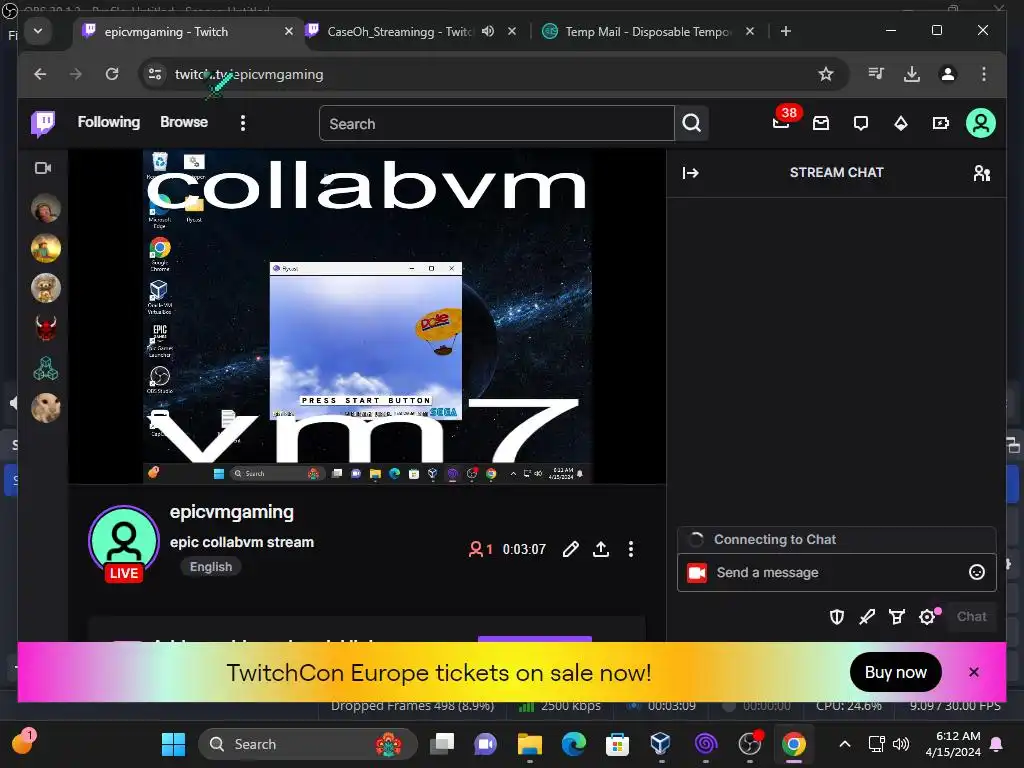
Task: Open notifications inbox with 38 badge
Action: pos(782,121)
